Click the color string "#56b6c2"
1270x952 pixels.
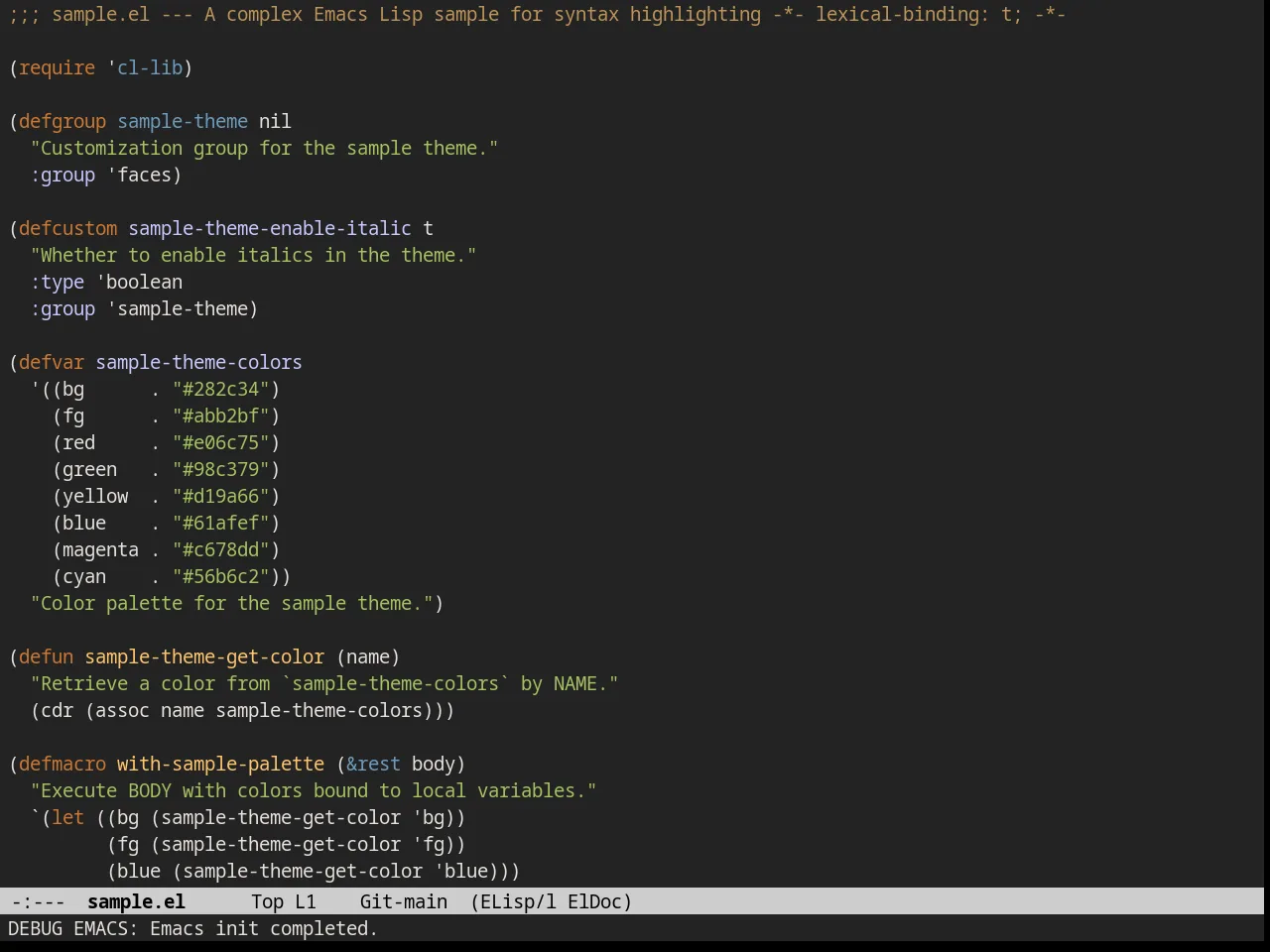220,576
